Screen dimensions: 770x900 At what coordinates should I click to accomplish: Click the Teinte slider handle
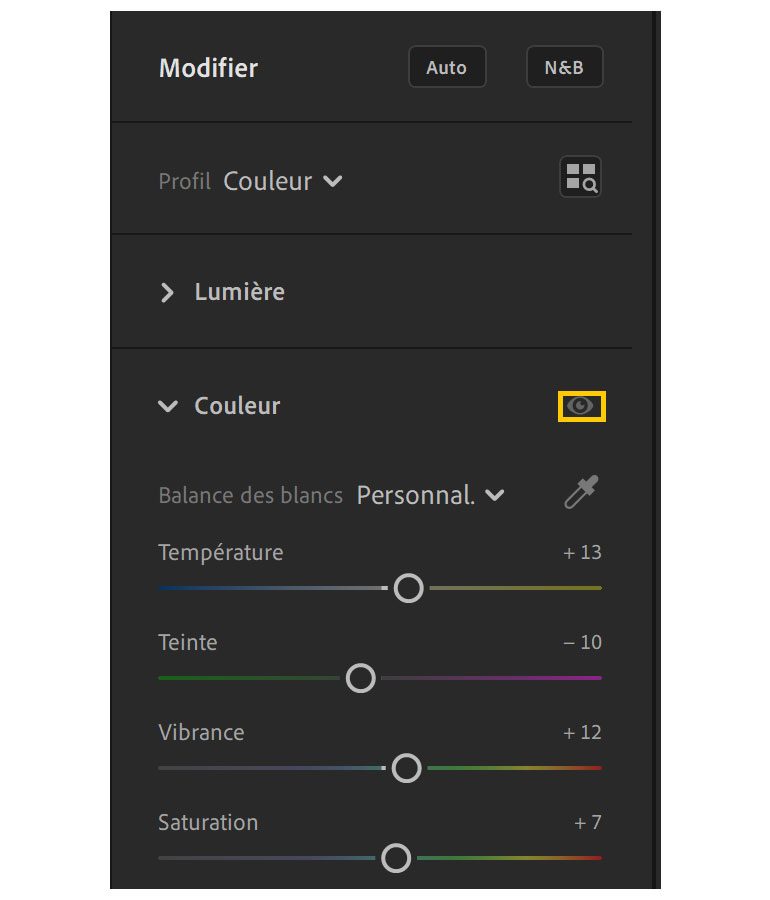coord(360,678)
